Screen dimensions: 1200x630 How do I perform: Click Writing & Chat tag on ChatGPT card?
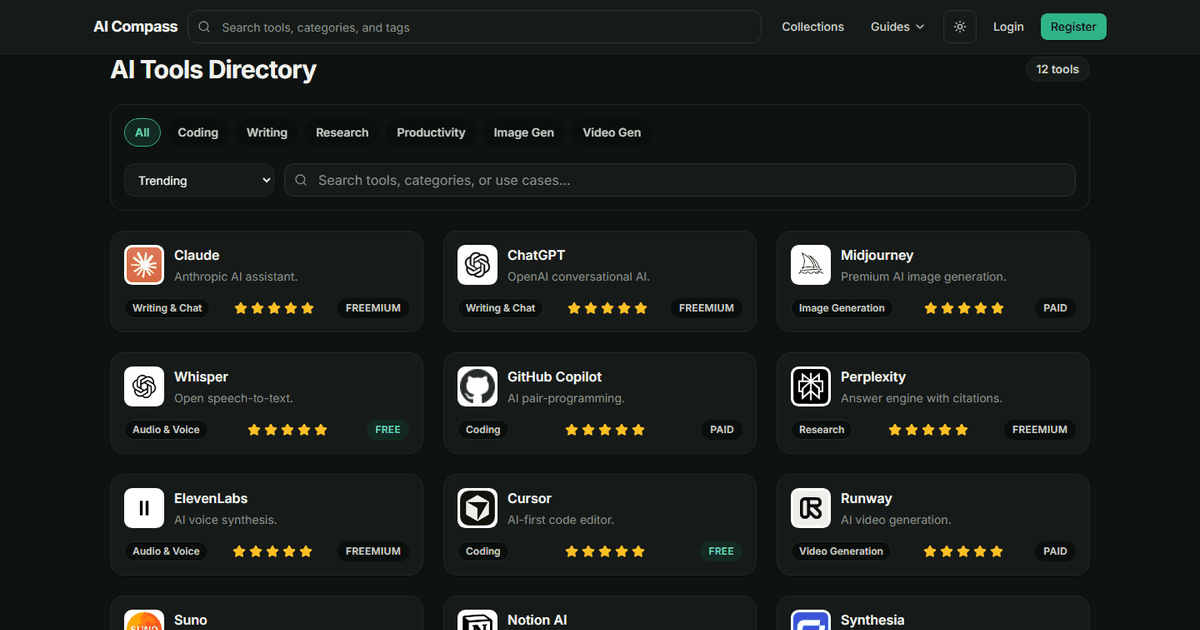point(500,308)
